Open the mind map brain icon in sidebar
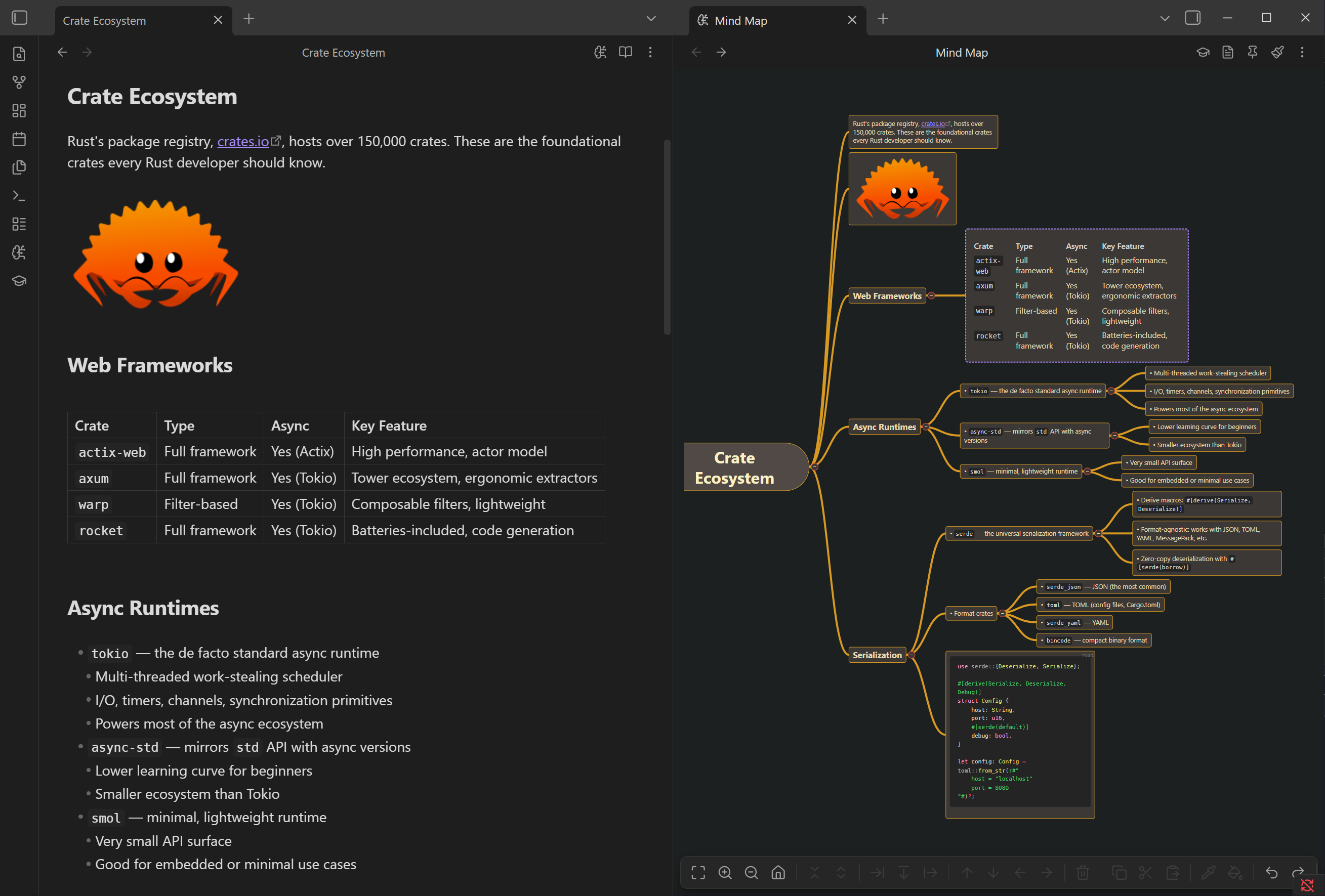 (x=19, y=252)
